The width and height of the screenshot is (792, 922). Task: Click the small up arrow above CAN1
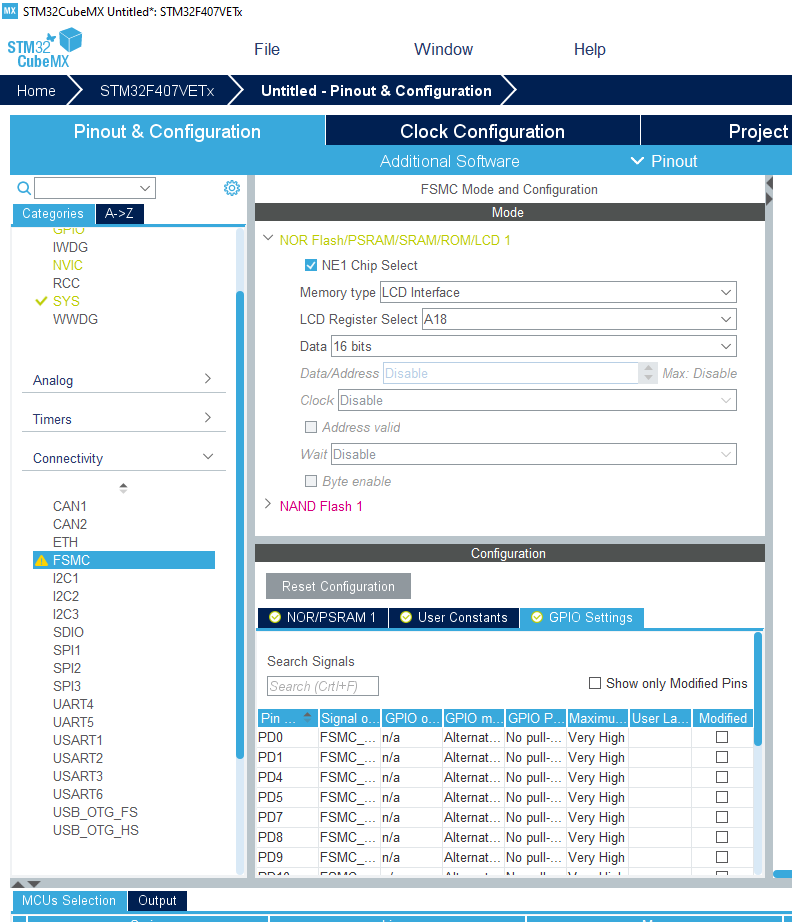point(123,487)
